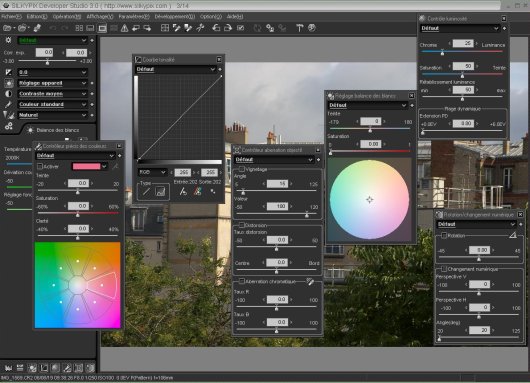Open the Défaut dropdown in the luminosité control panel
This screenshot has height=383, width=530.
[460, 28]
